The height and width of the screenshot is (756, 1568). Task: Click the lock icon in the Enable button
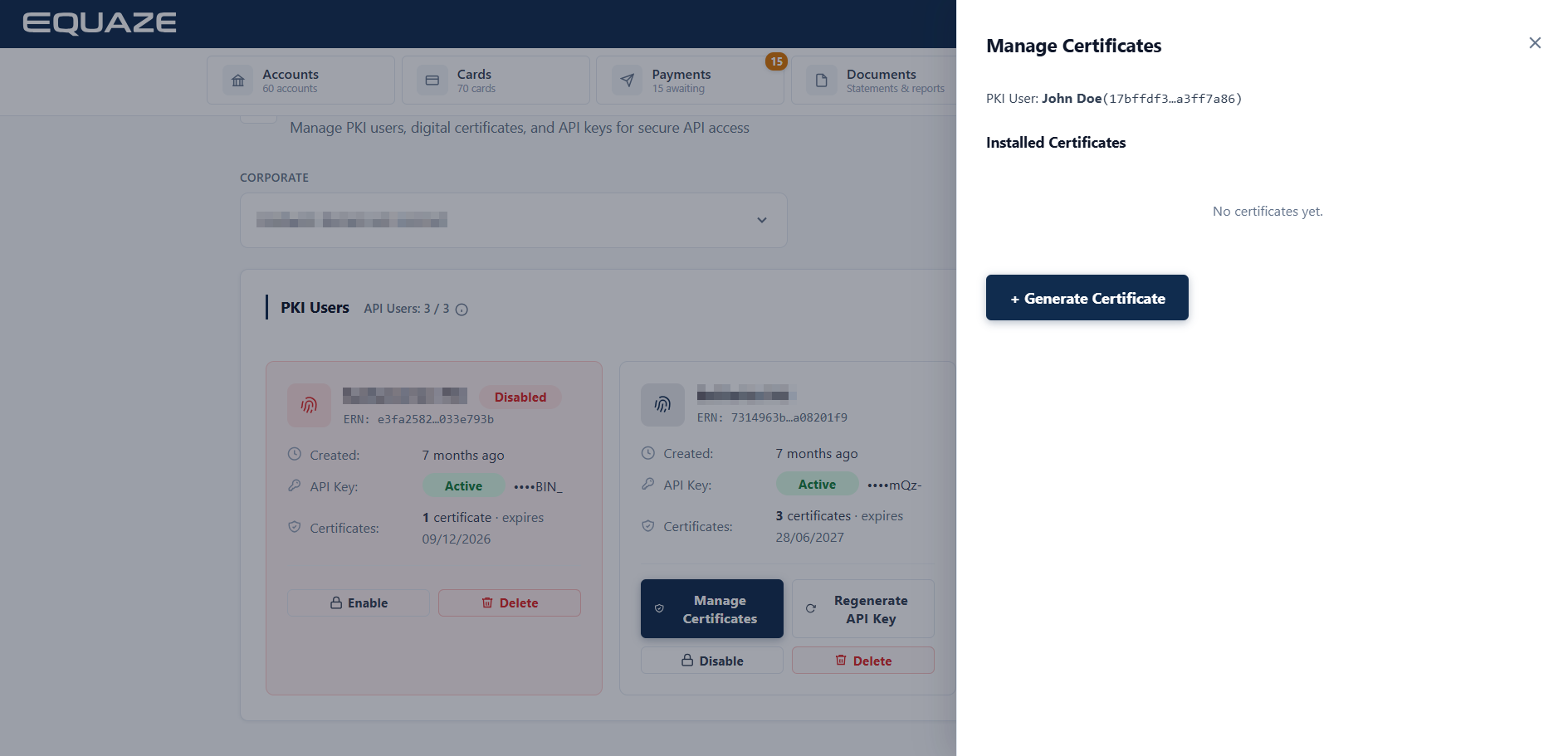336,602
